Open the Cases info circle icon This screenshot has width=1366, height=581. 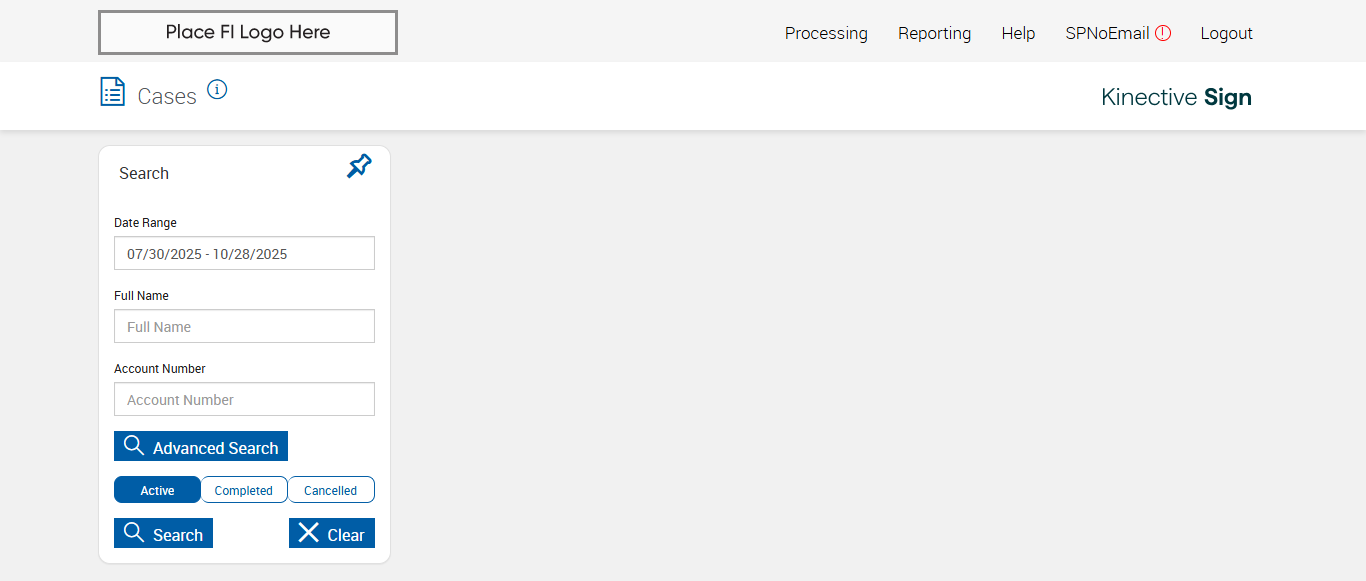pos(217,90)
